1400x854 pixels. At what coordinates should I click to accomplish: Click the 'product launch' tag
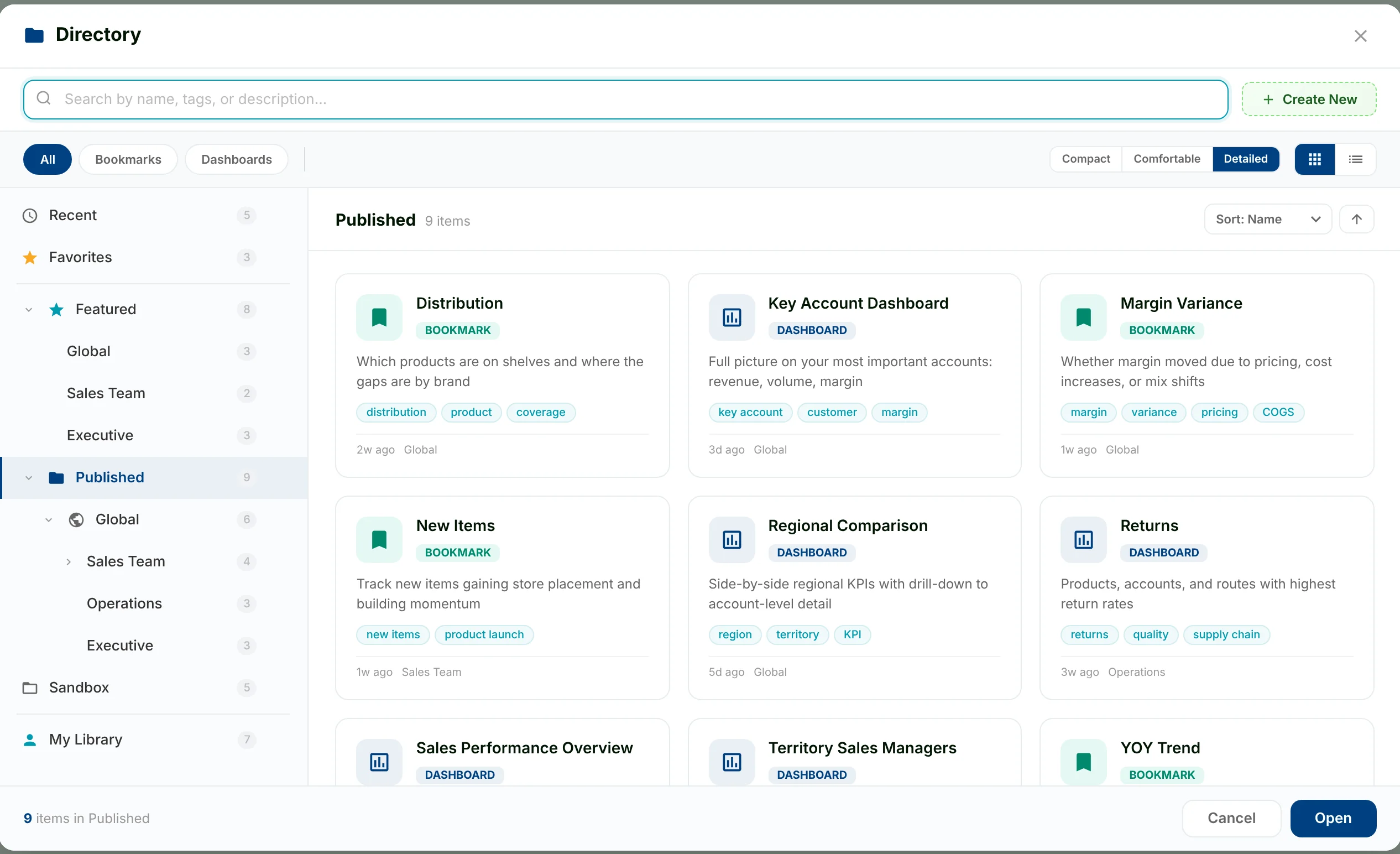click(483, 634)
